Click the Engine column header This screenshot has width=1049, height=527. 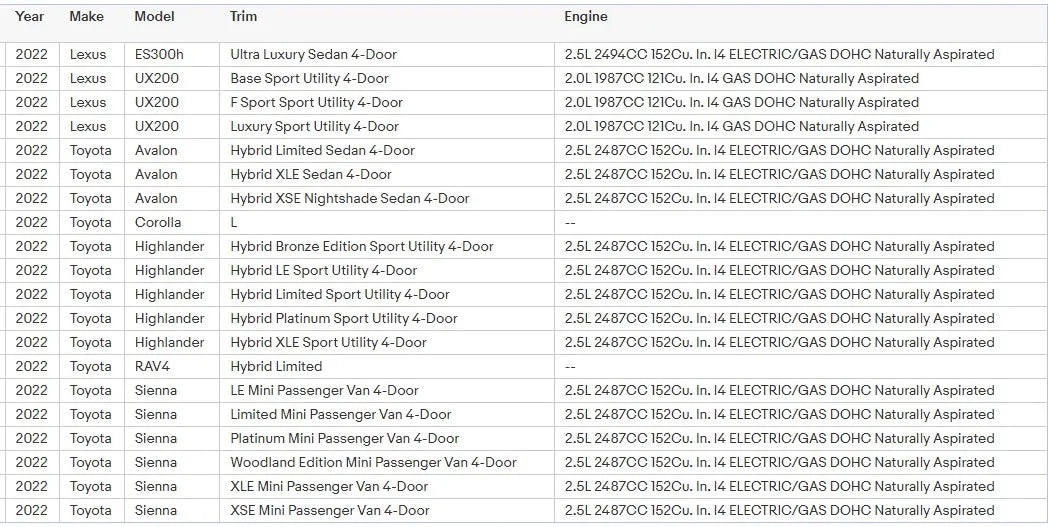[585, 16]
